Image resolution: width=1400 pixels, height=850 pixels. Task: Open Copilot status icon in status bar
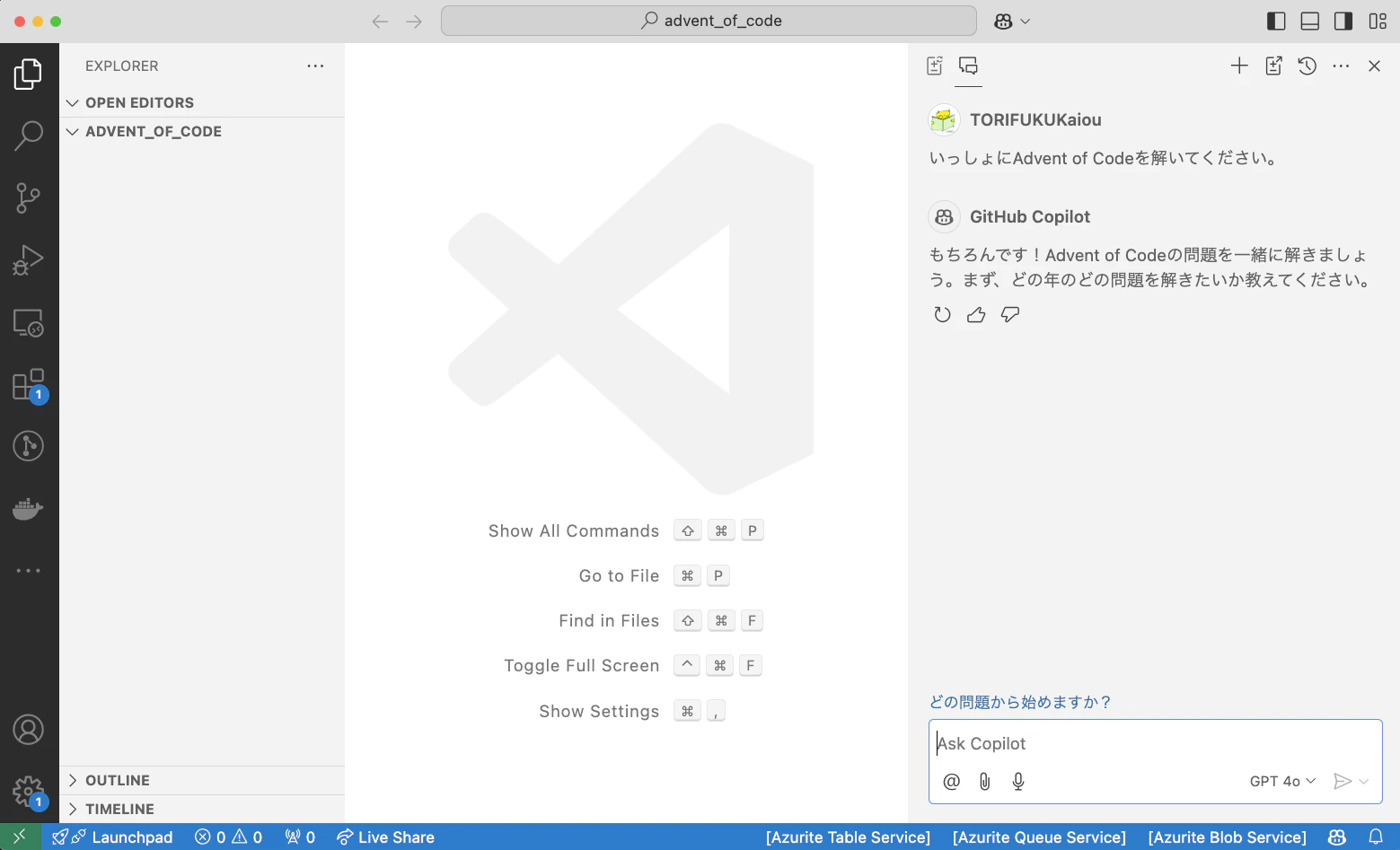point(1337,837)
